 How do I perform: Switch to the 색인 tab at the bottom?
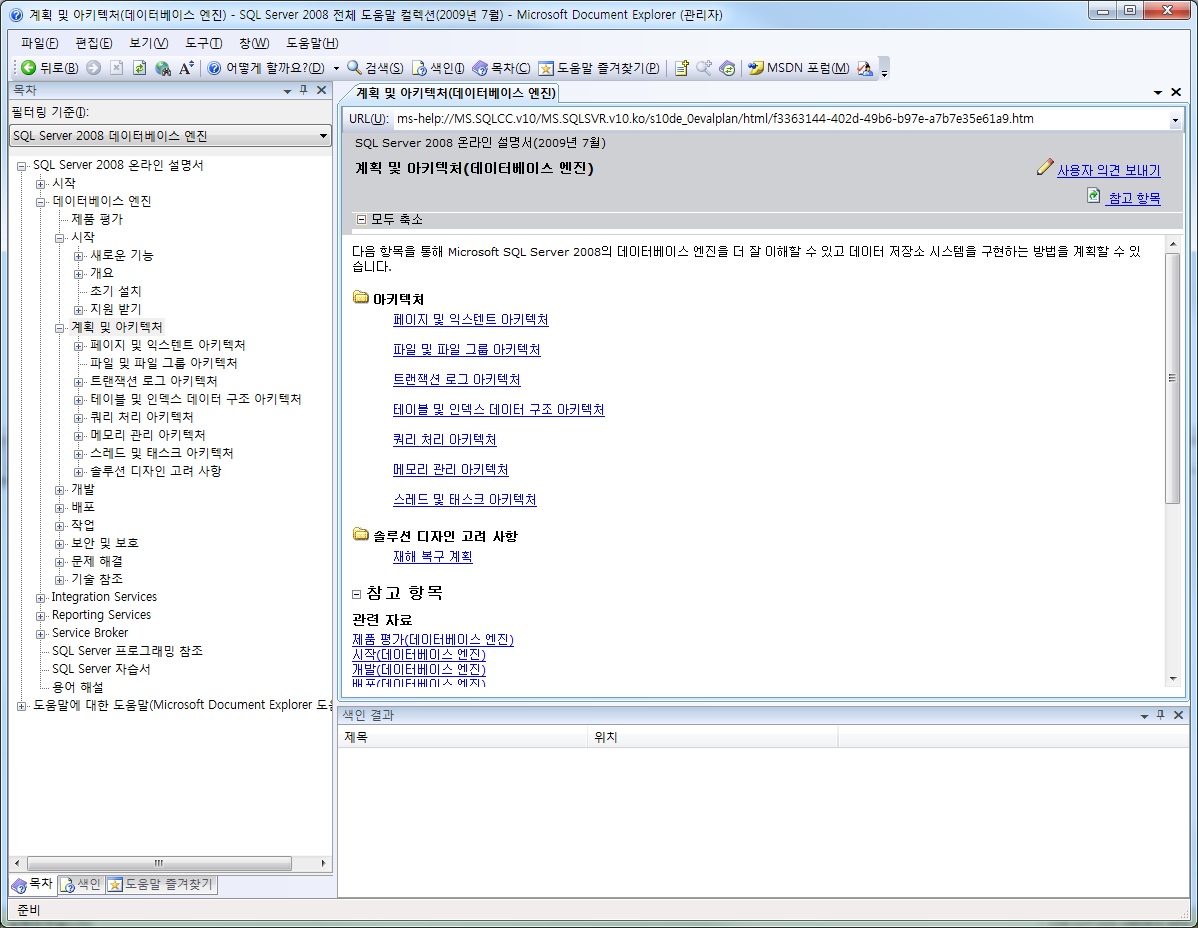point(81,884)
